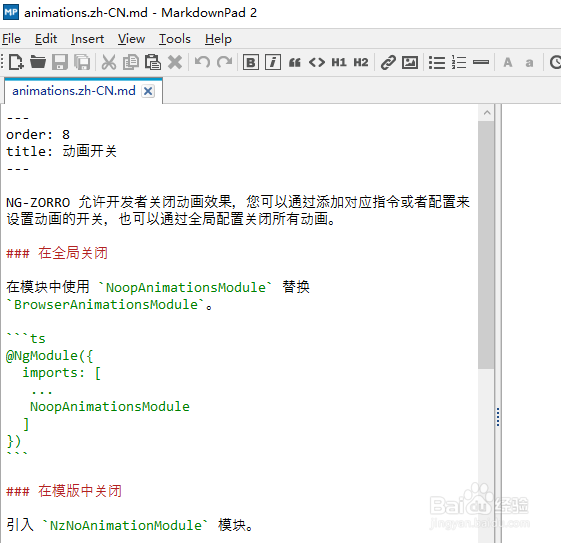Click the 'order: 8' line
Viewport: 561px width, 543px height.
tap(38, 134)
